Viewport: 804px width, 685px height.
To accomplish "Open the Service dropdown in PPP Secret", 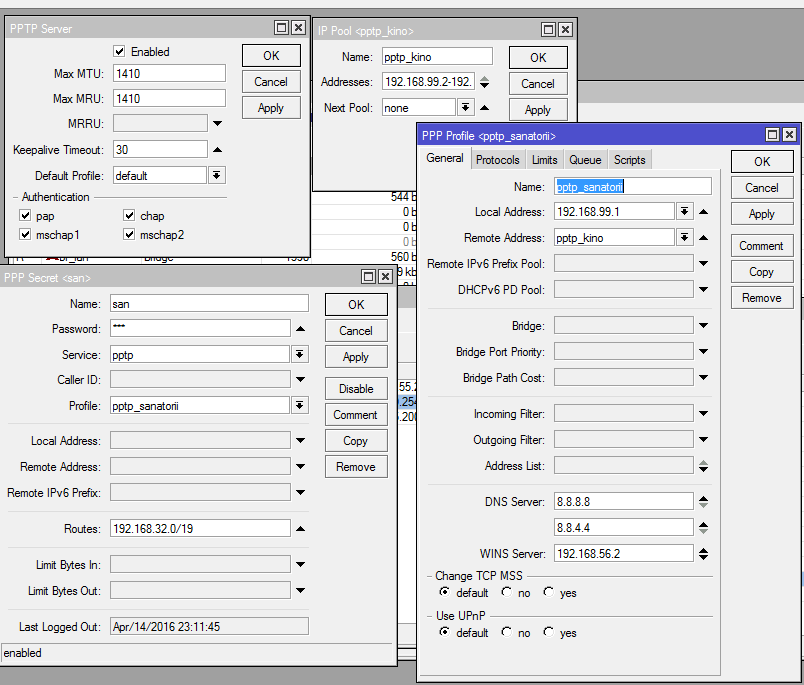I will click(x=299, y=354).
